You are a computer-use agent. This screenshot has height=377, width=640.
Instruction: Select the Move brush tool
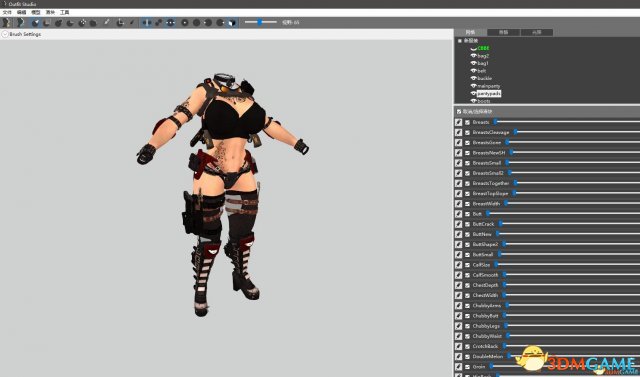(x=82, y=22)
